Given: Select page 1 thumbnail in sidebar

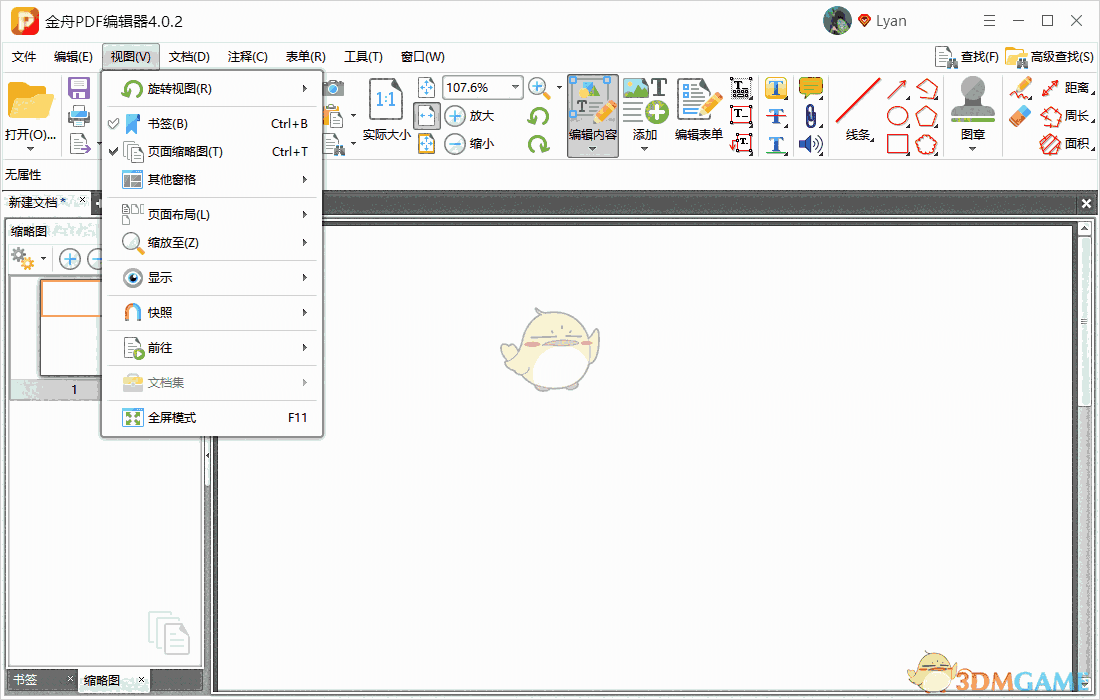Looking at the screenshot, I should click(72, 328).
